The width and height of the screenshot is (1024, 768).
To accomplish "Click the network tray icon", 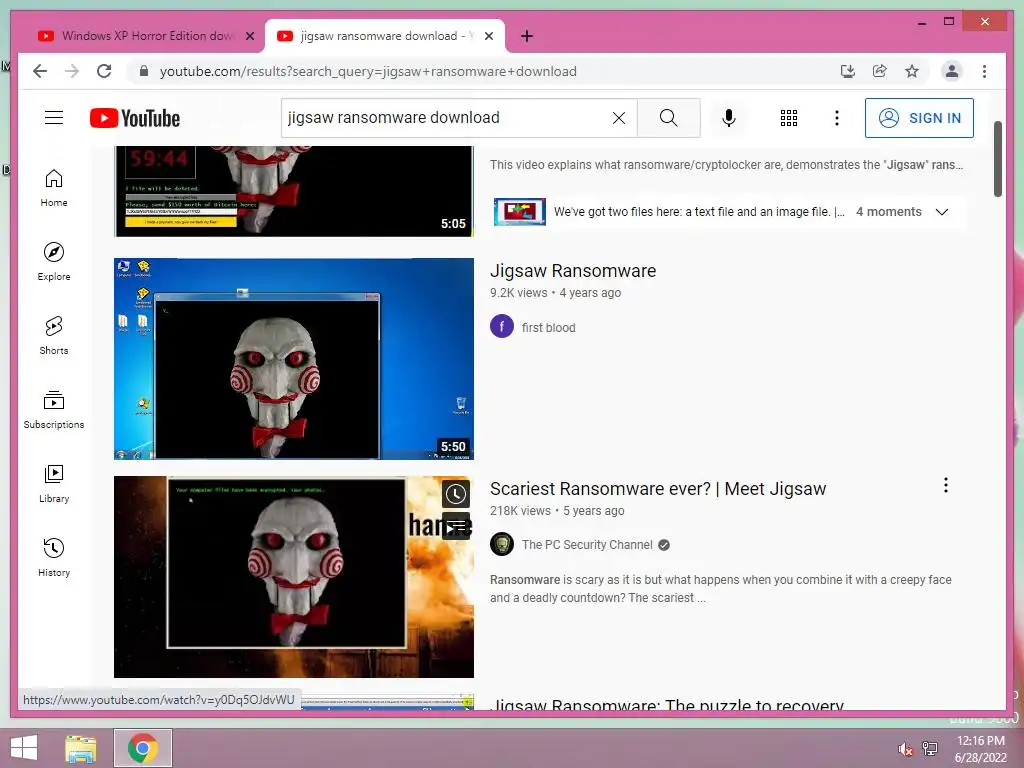I will click(930, 749).
